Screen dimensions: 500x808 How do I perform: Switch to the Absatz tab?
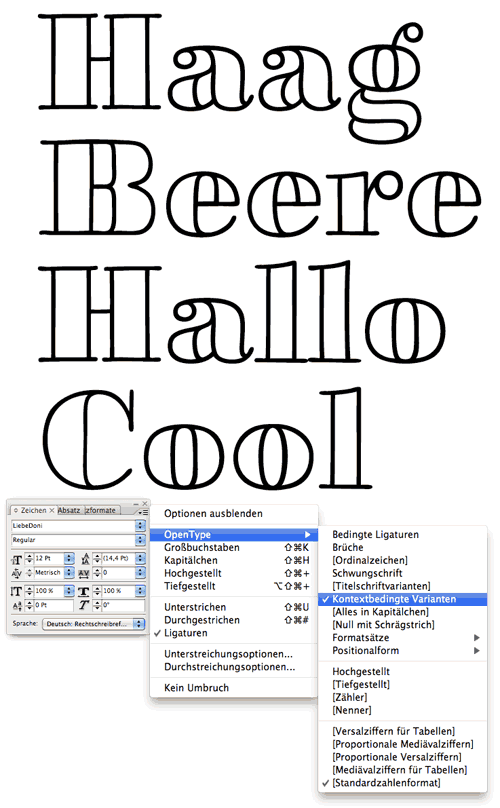(69, 510)
